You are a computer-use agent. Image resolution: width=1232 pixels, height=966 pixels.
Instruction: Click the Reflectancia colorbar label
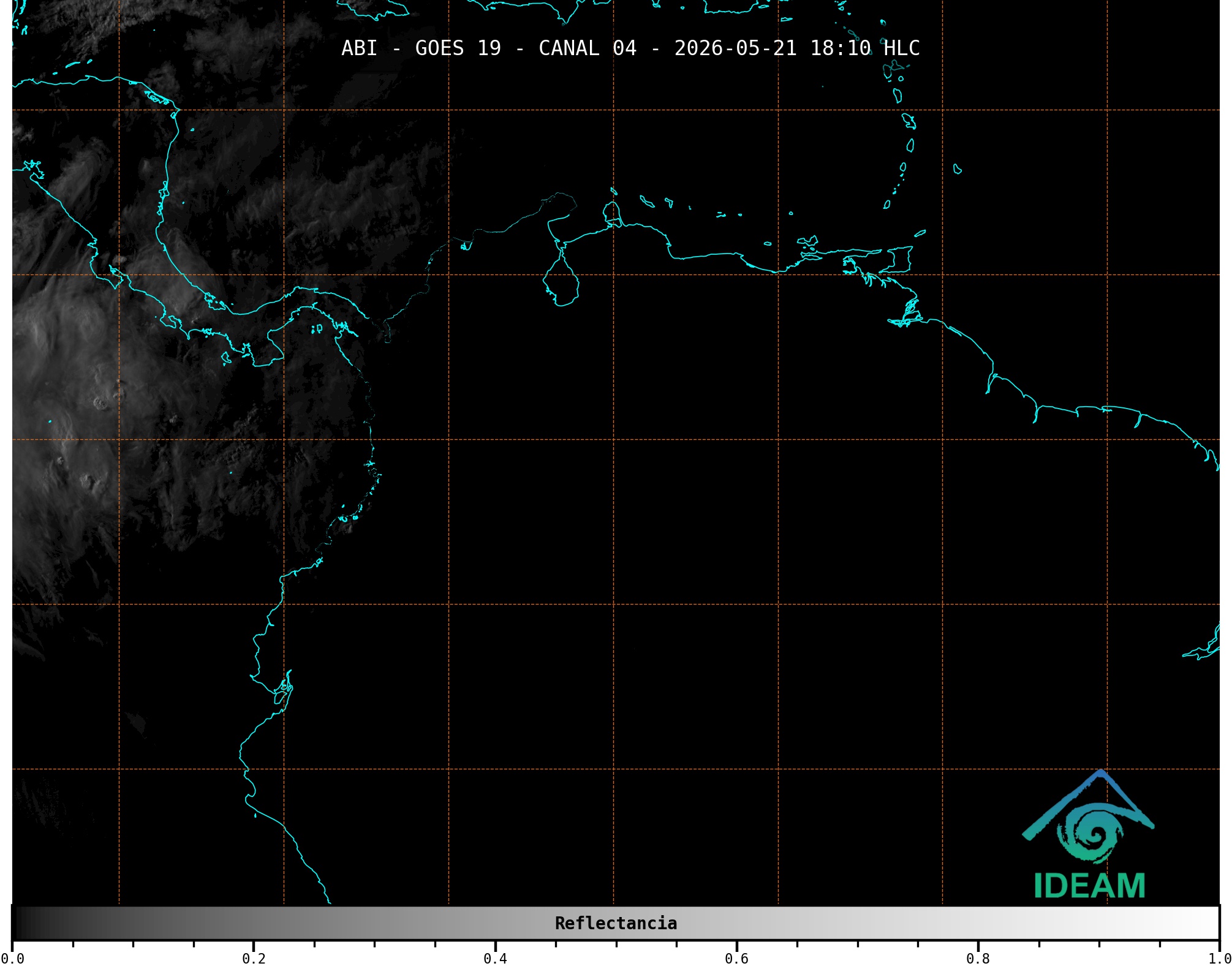[616, 923]
